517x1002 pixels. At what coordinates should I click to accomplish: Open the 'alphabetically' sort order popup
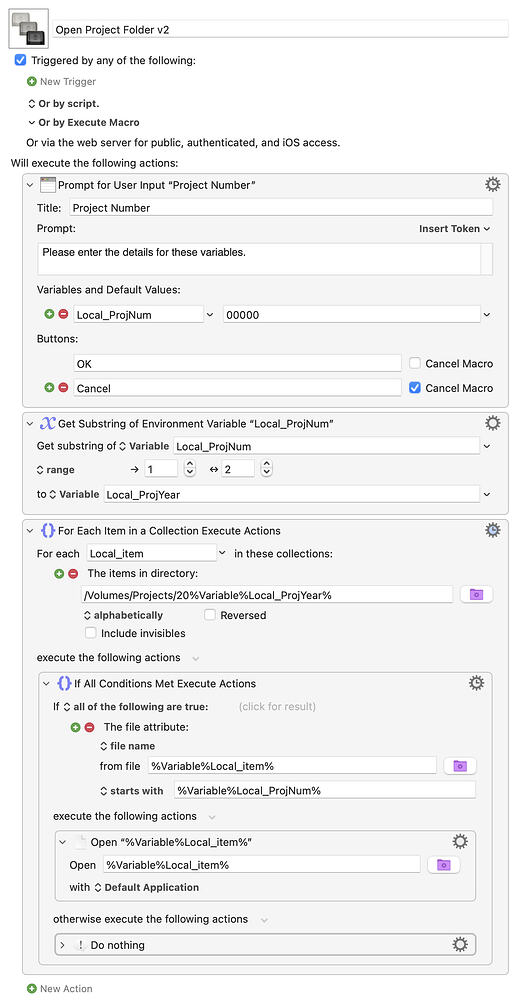(x=123, y=615)
